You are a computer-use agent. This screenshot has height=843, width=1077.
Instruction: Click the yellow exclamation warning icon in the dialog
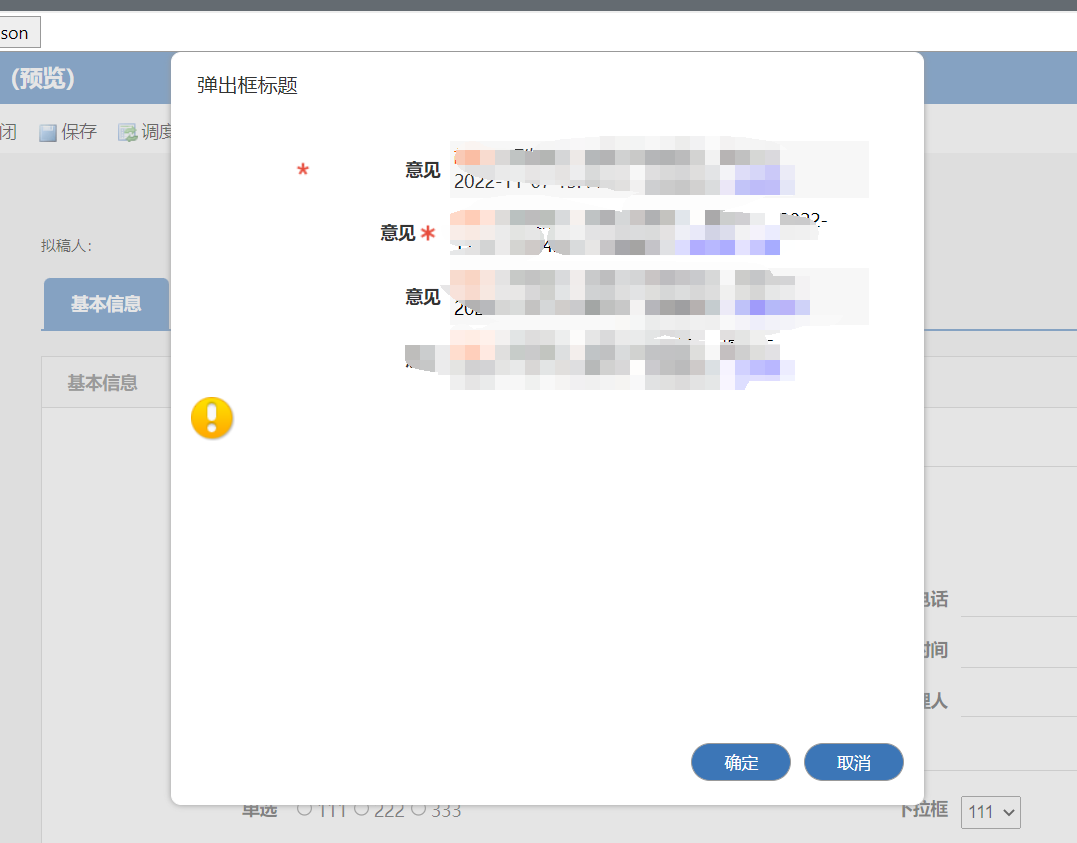(x=211, y=418)
